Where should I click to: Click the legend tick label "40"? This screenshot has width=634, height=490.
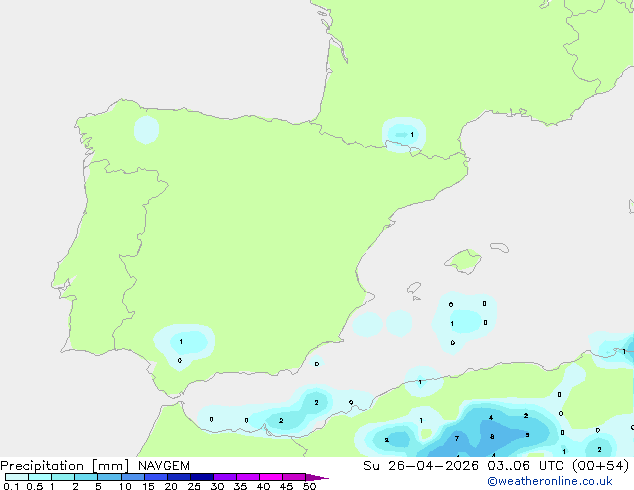[x=263, y=486]
